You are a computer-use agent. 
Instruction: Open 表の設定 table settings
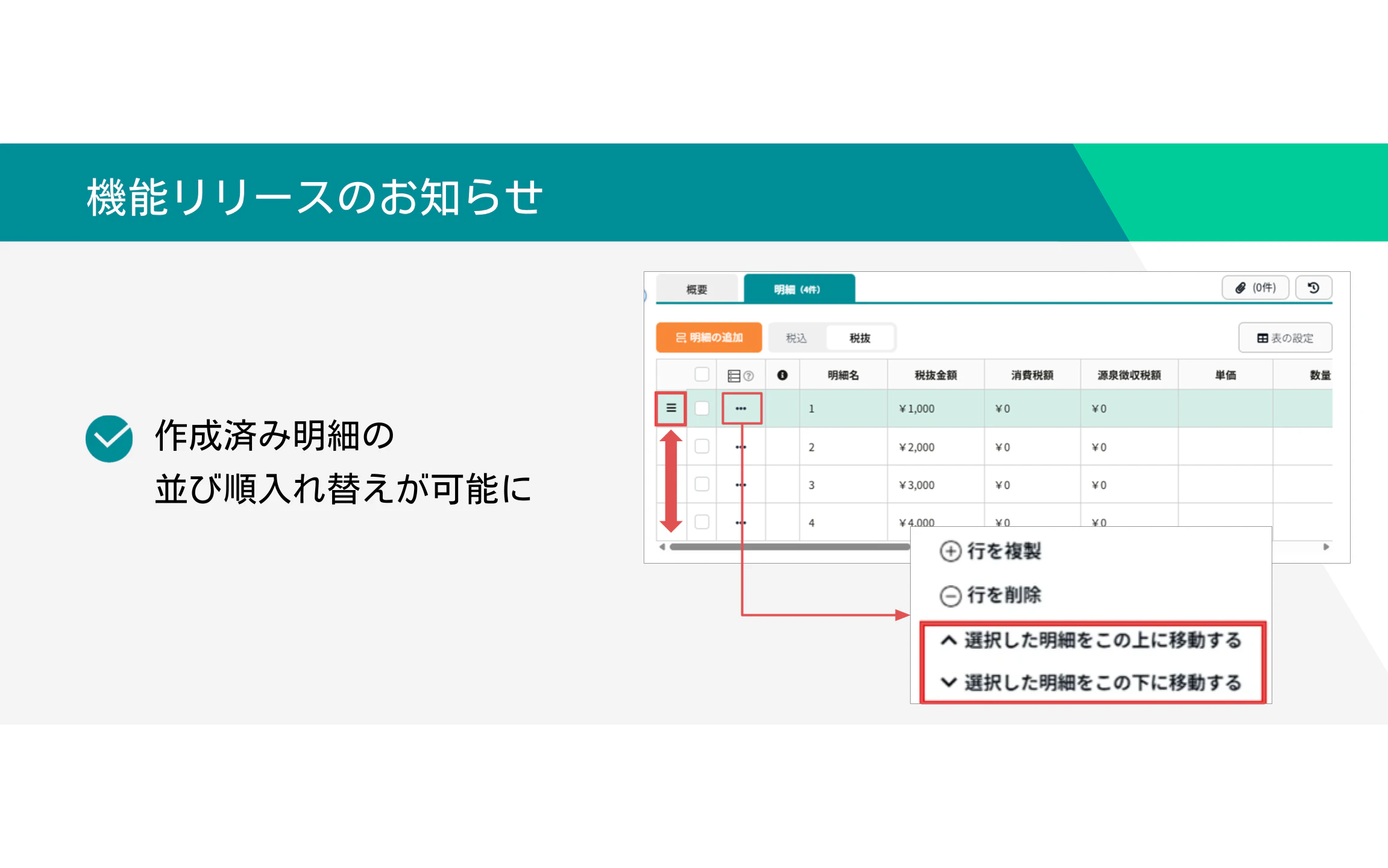(1285, 338)
